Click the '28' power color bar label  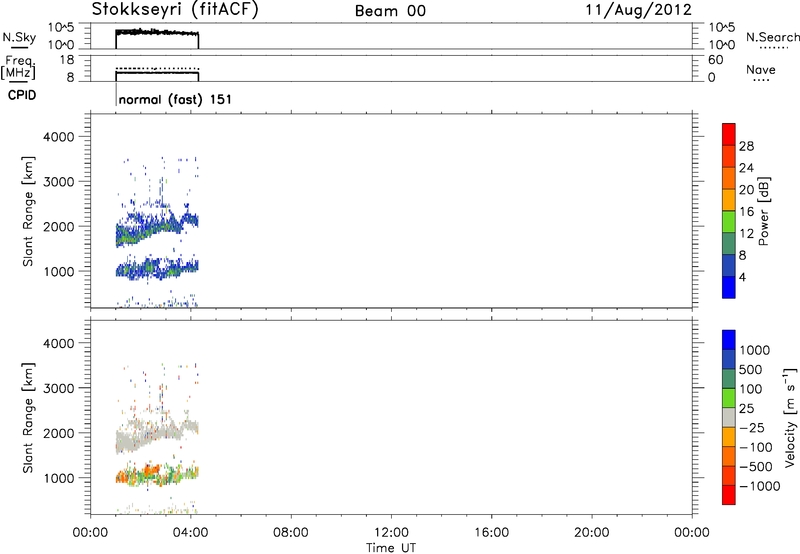tap(746, 146)
